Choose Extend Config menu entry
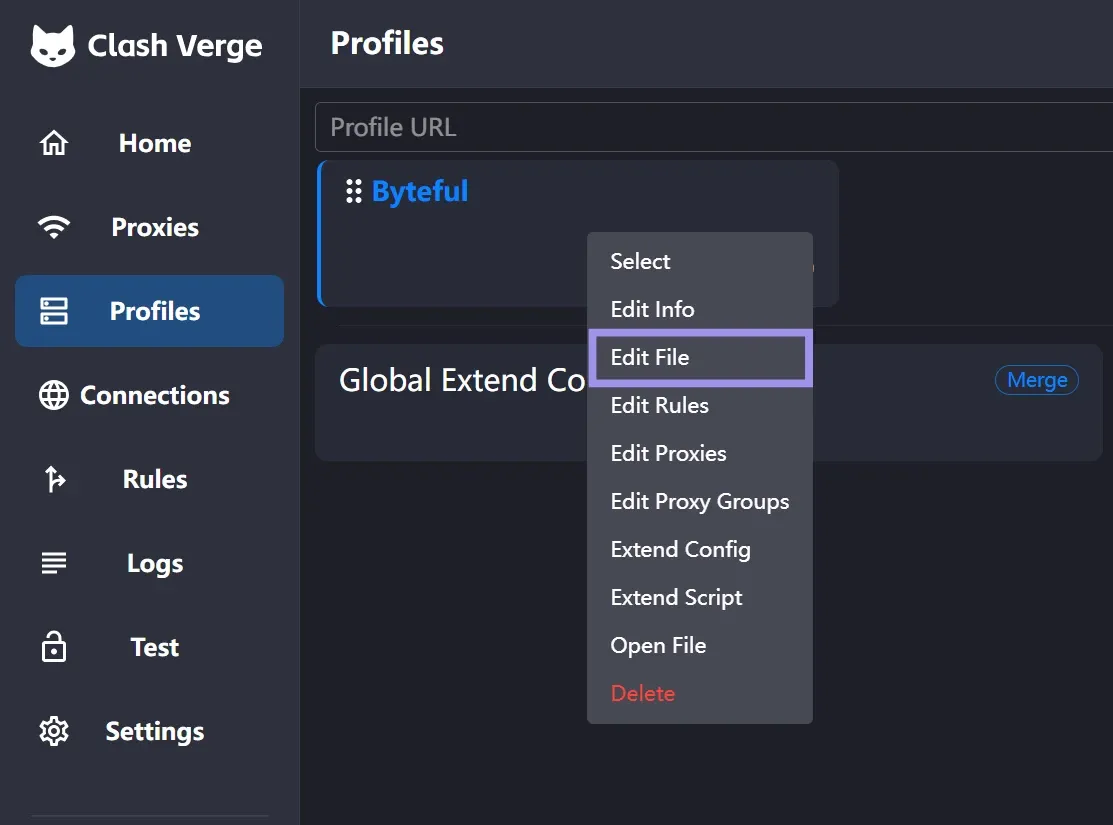This screenshot has height=825, width=1113. (700, 550)
